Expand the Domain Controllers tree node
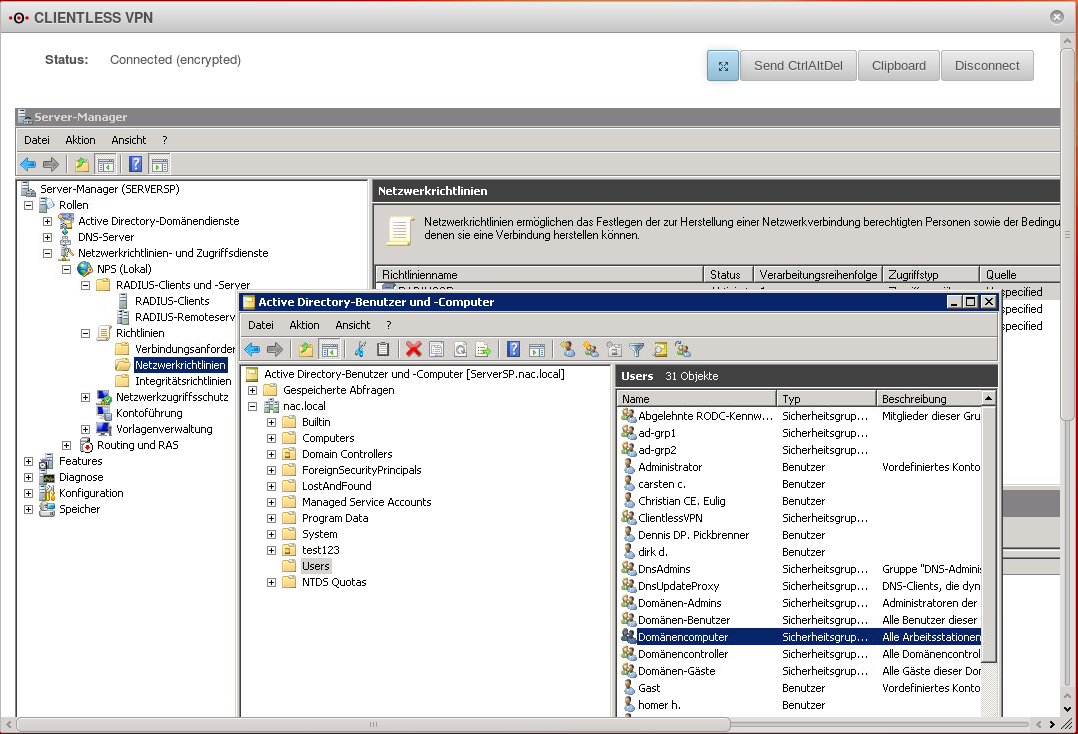 click(x=271, y=454)
